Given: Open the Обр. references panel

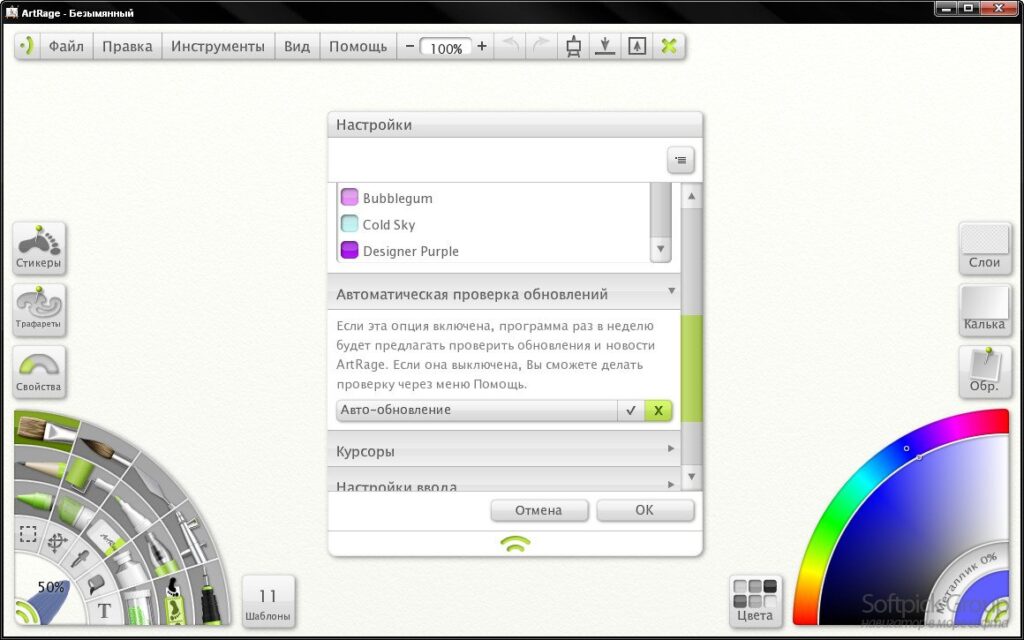Looking at the screenshot, I should tap(985, 371).
